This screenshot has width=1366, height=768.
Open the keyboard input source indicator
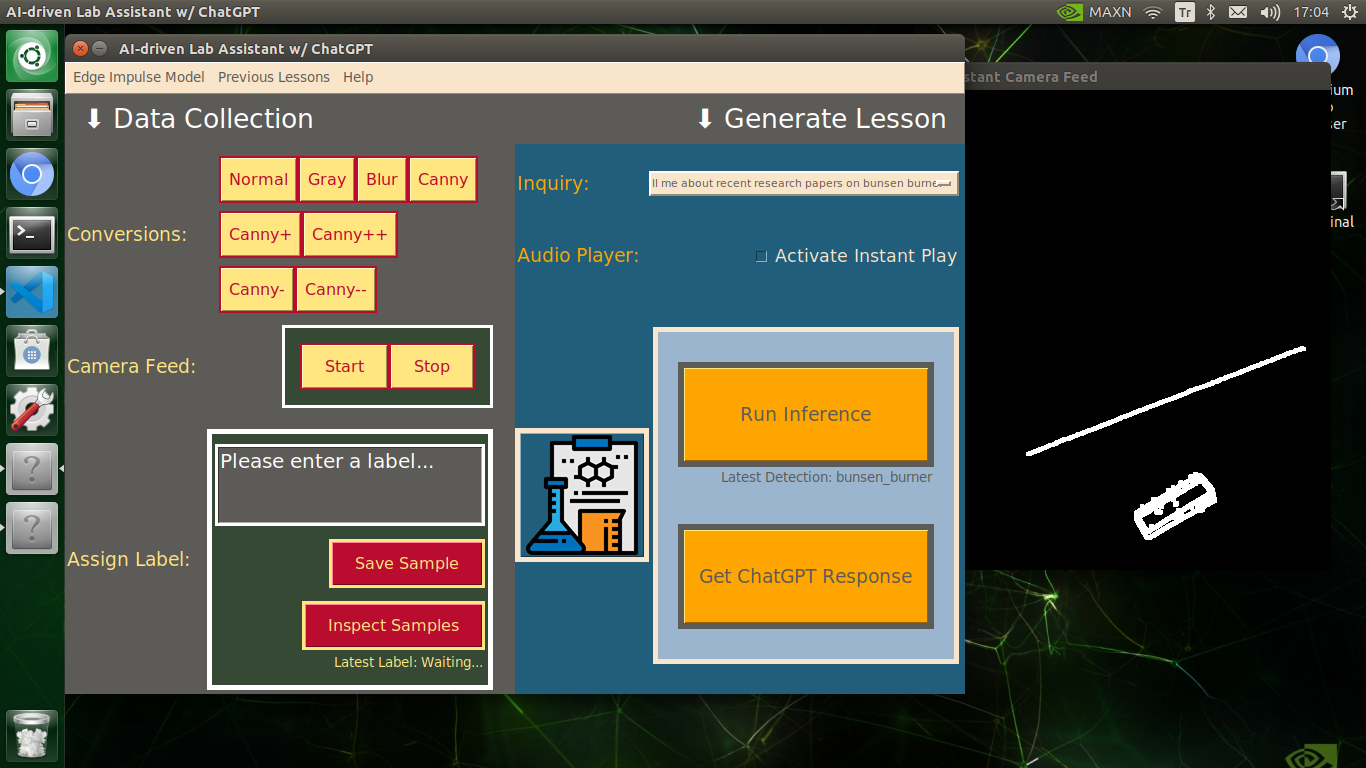tap(1184, 12)
